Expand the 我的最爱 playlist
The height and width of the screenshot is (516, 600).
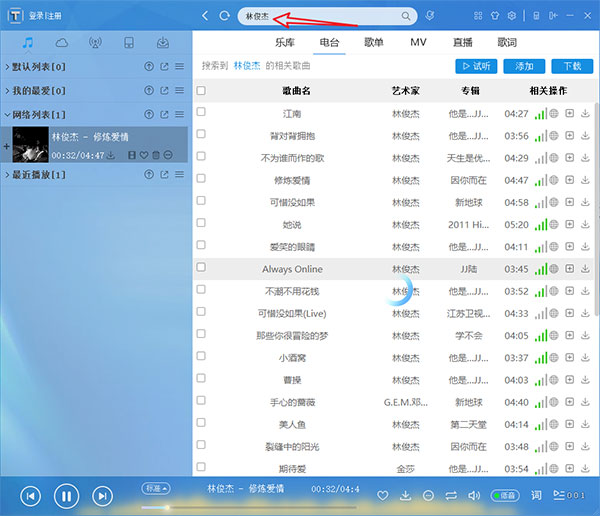pyautogui.click(x=7, y=91)
